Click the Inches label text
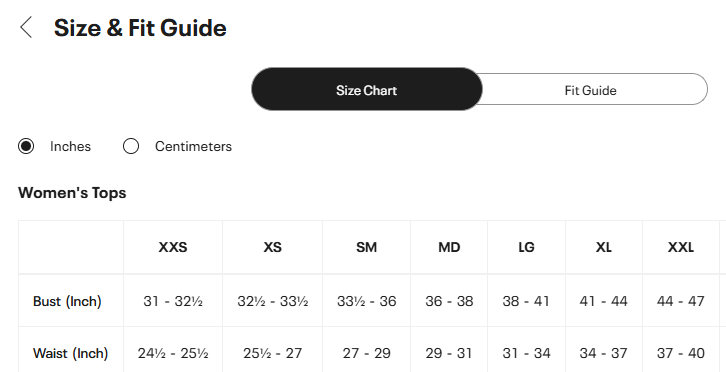Screen dimensions: 726x372 coord(70,146)
